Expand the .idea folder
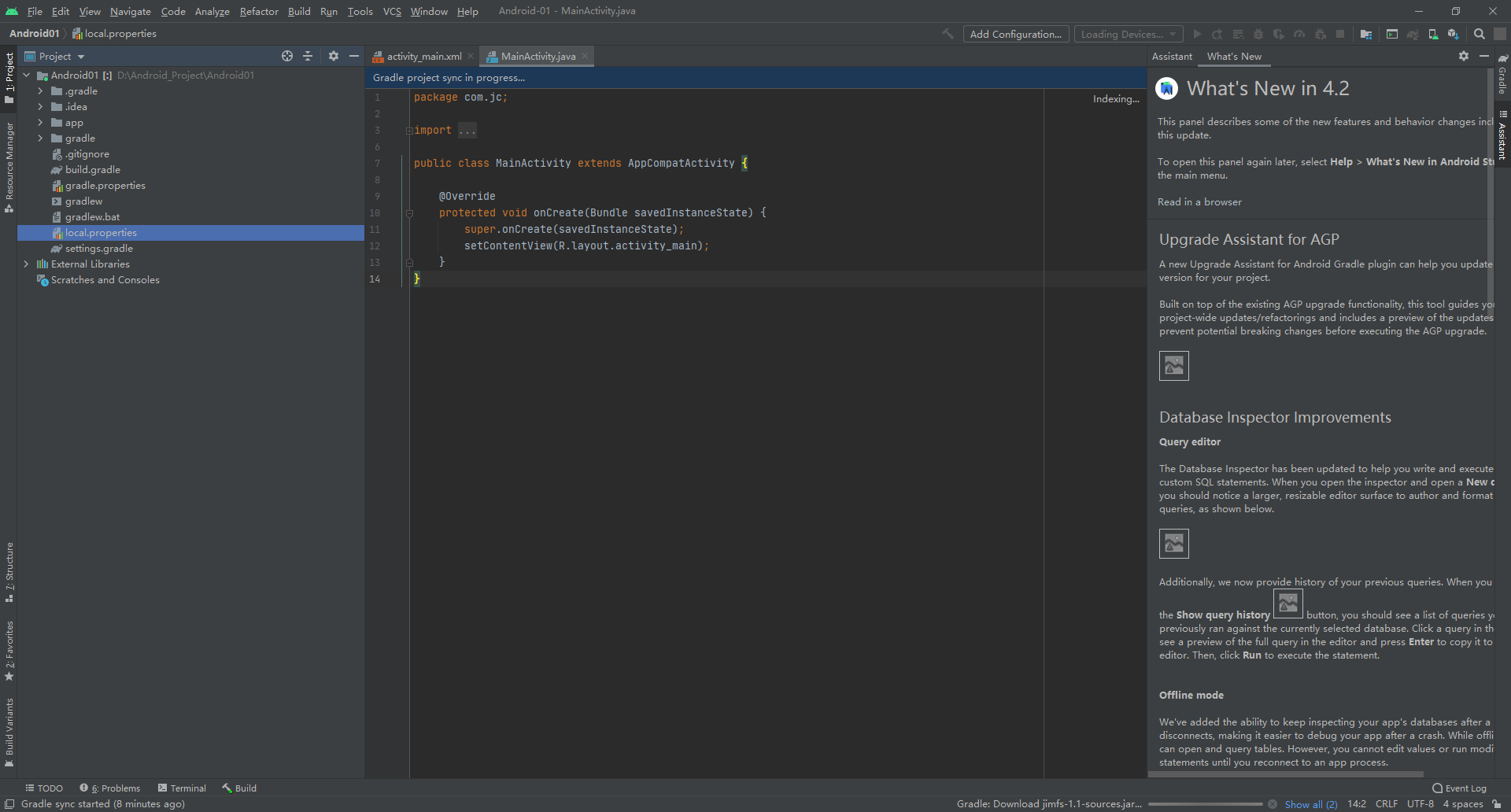 [x=40, y=107]
